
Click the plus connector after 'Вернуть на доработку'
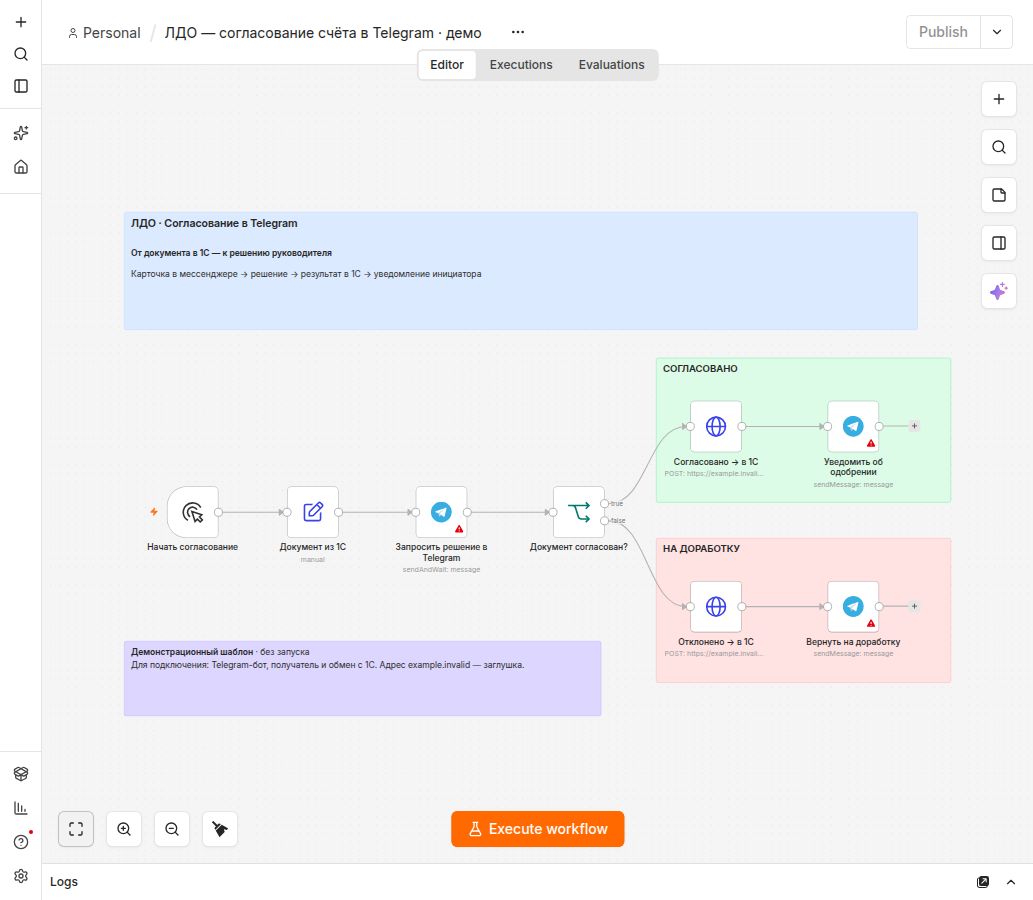914,606
